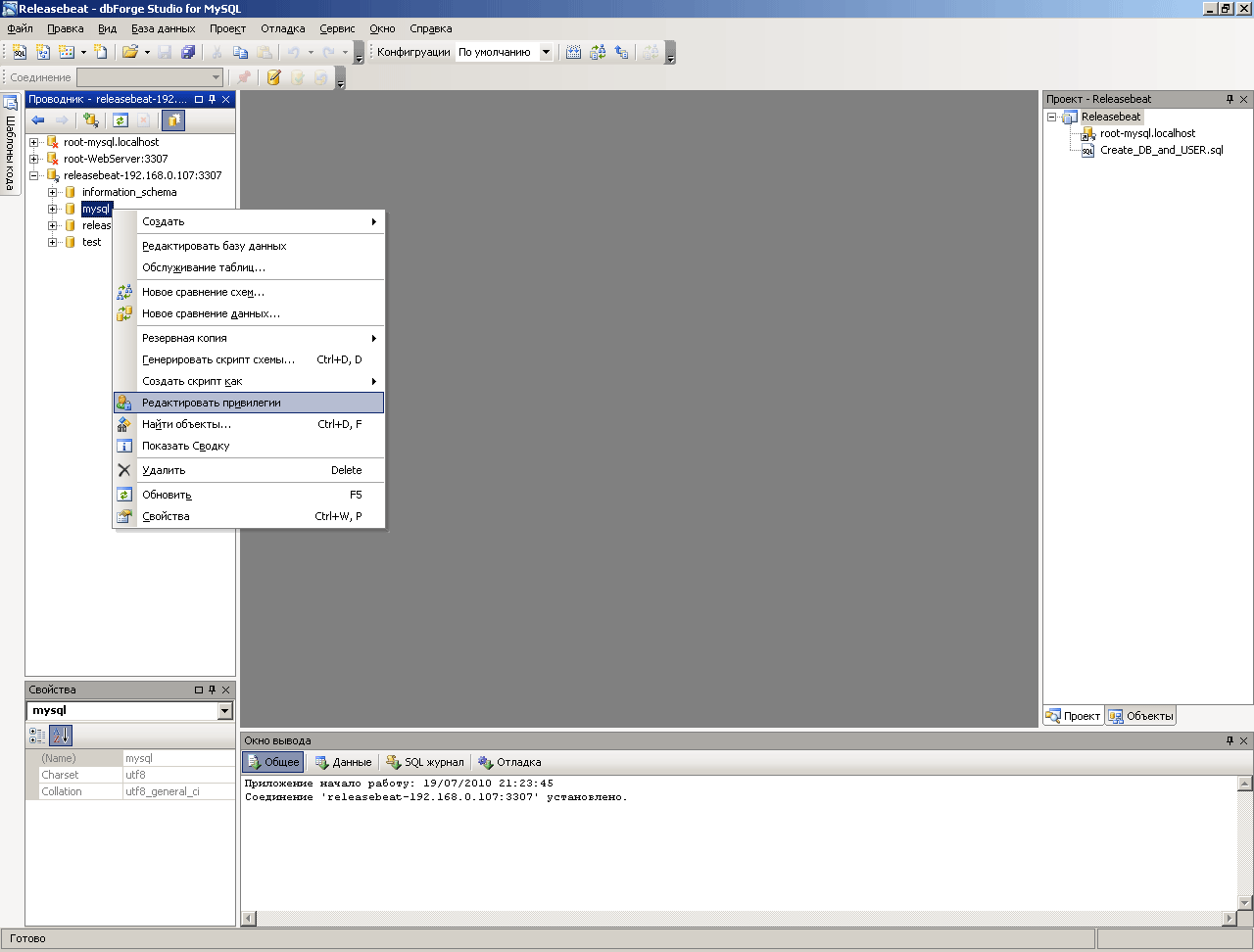1254x952 pixels.
Task: Open the Справка menu
Action: pyautogui.click(x=431, y=28)
